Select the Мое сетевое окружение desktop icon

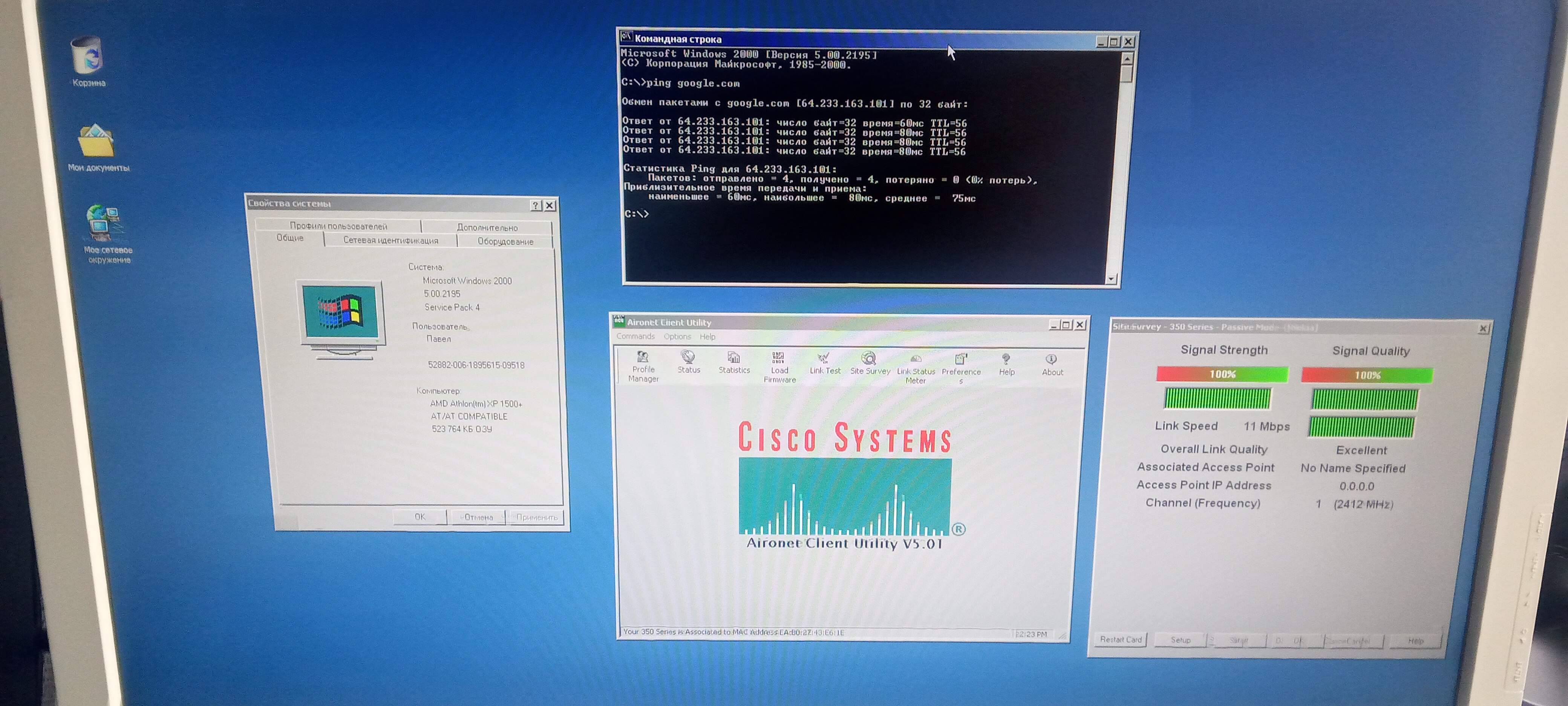(x=107, y=235)
